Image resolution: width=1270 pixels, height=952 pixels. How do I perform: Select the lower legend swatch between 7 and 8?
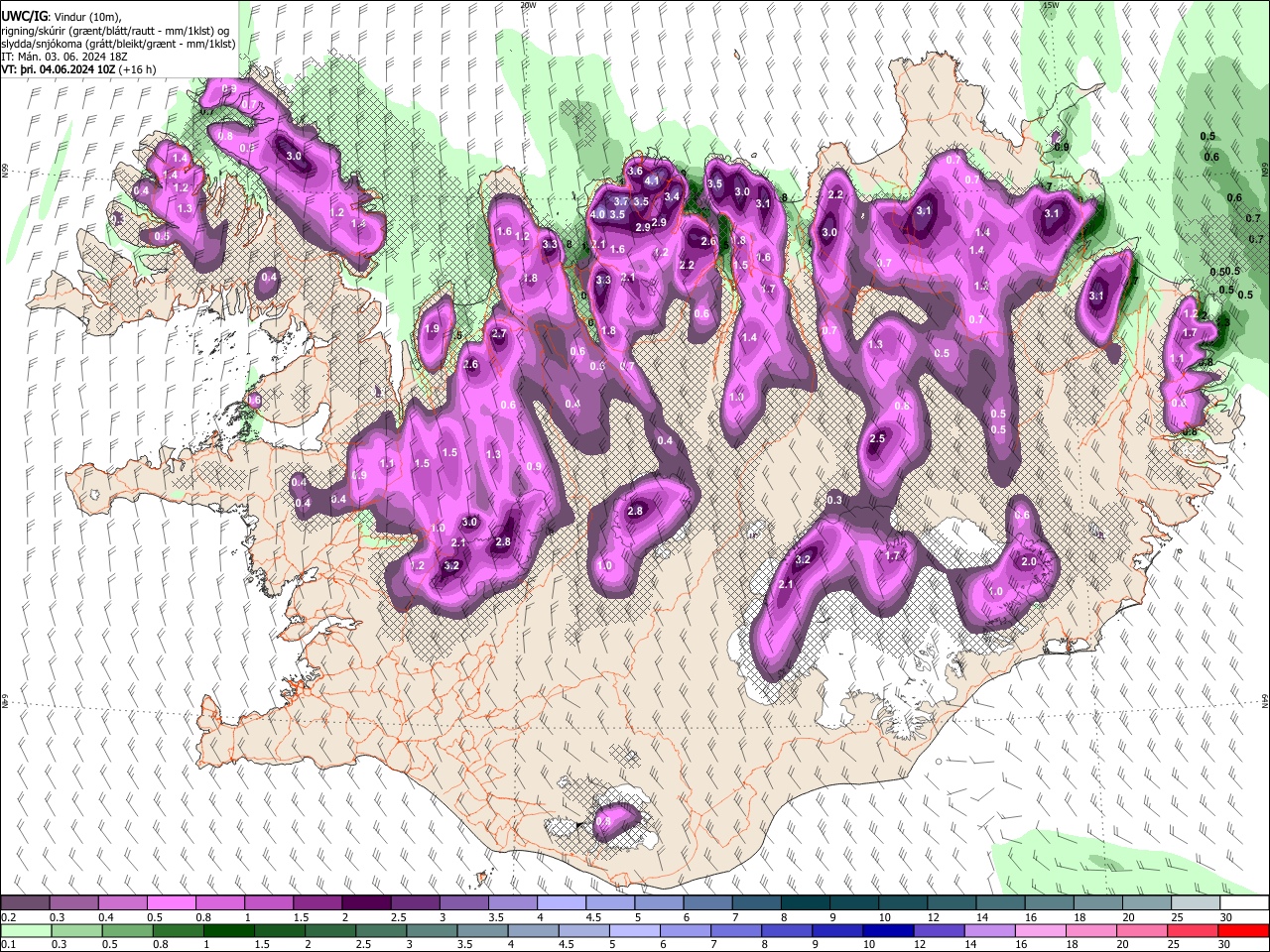tap(737, 930)
